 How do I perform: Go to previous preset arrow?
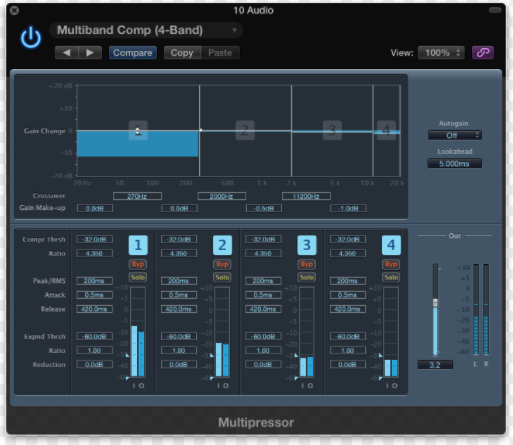tap(67, 53)
